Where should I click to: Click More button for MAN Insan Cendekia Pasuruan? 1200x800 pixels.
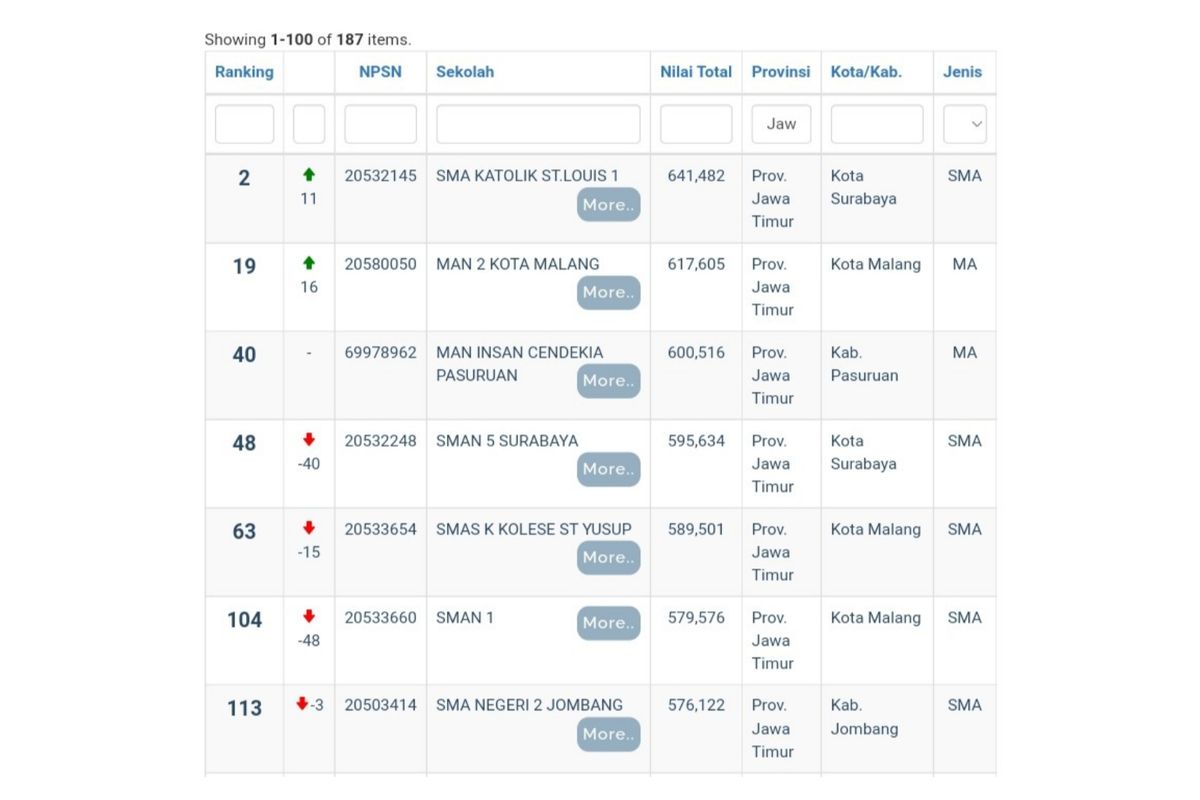pyautogui.click(x=608, y=380)
